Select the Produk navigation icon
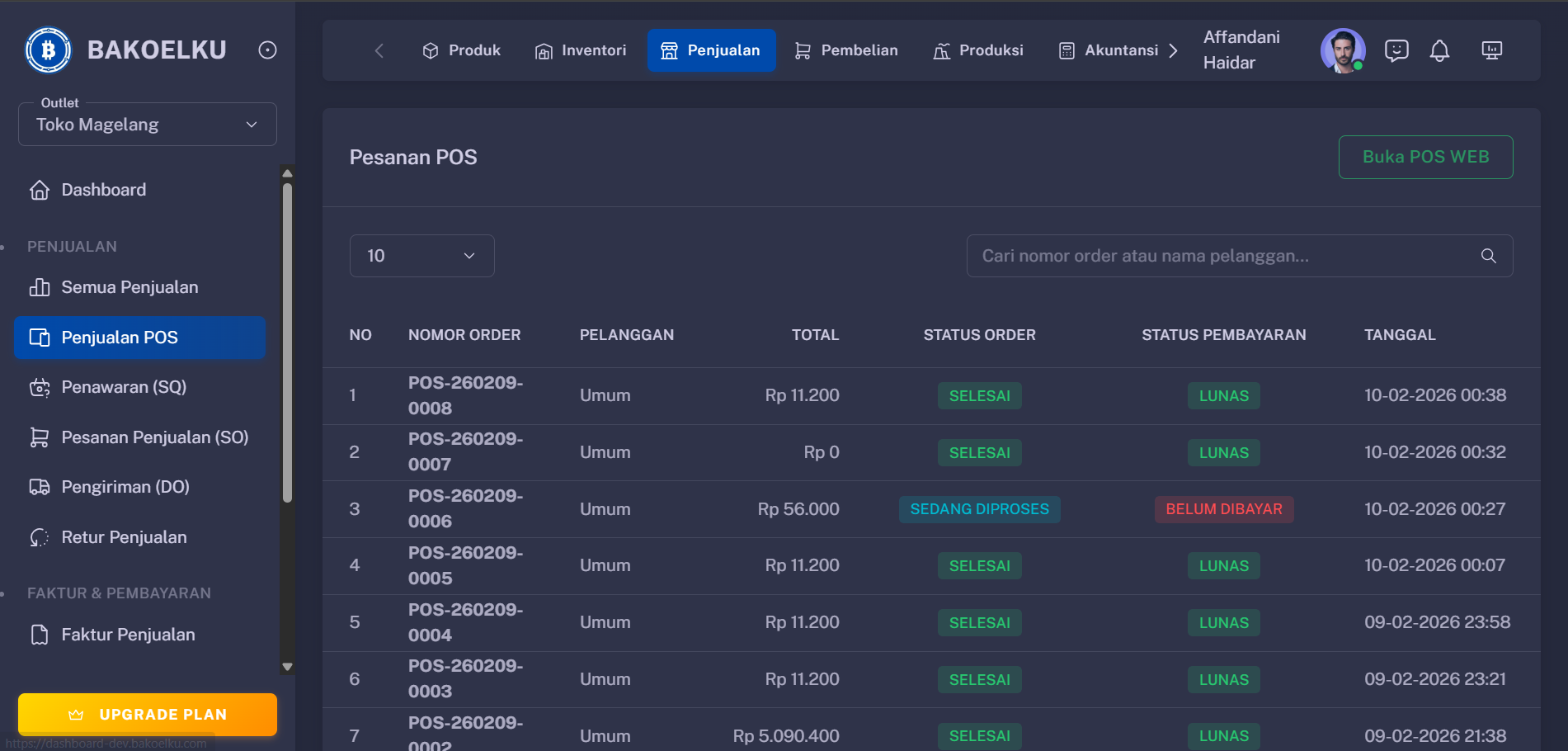This screenshot has width=1568, height=751. [431, 50]
